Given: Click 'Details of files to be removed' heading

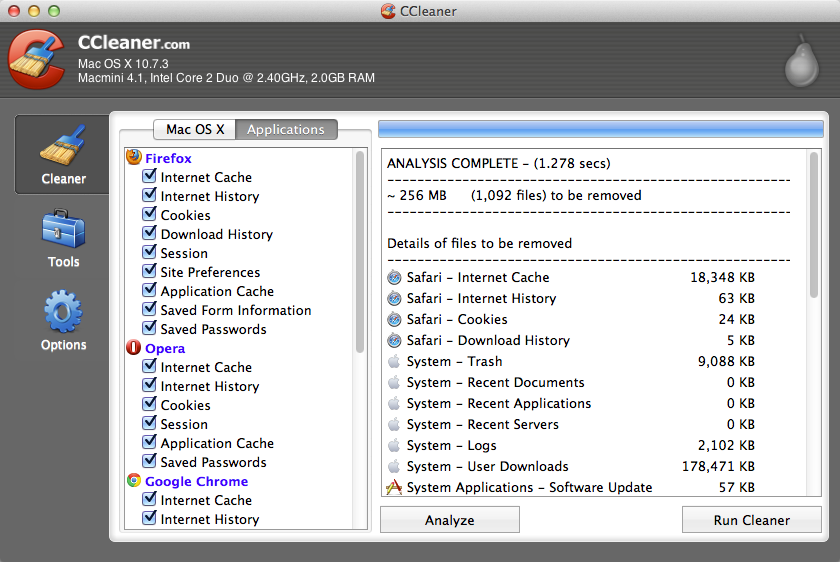Looking at the screenshot, I should [x=479, y=243].
